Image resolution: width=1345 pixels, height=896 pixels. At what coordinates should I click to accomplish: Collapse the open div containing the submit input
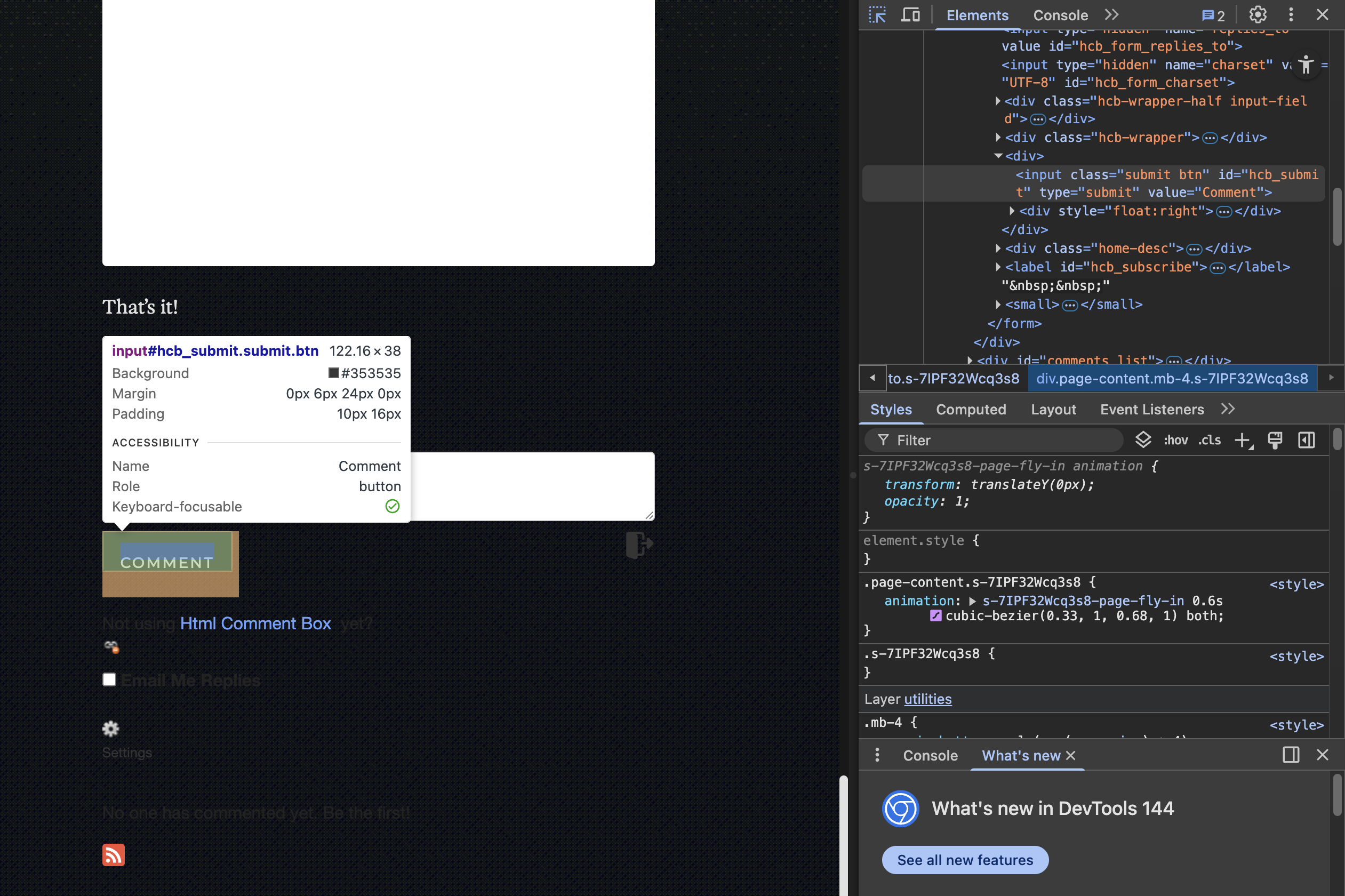(998, 156)
